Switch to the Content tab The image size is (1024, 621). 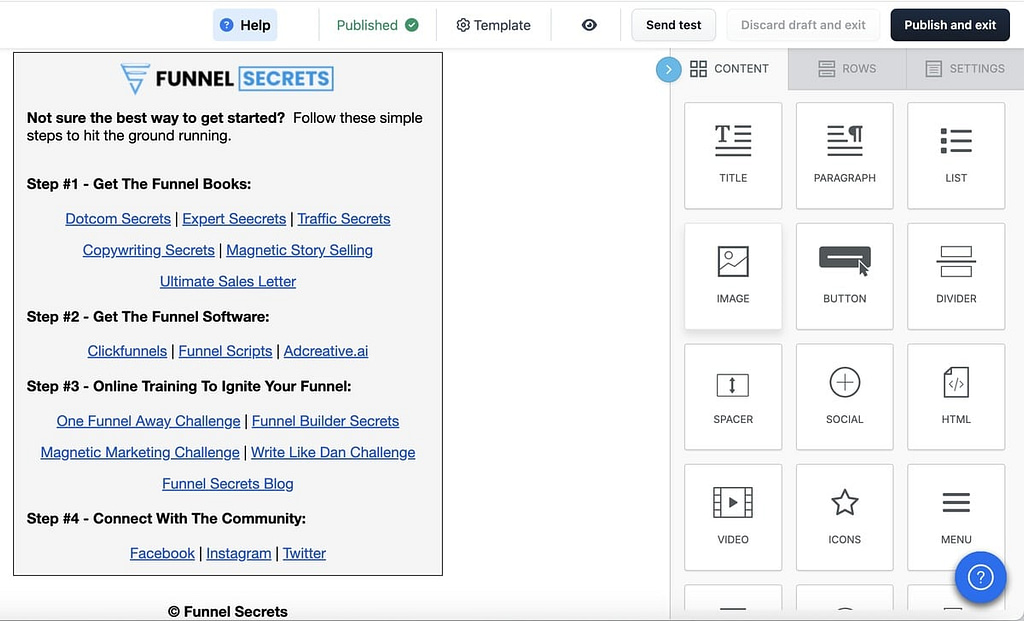729,69
